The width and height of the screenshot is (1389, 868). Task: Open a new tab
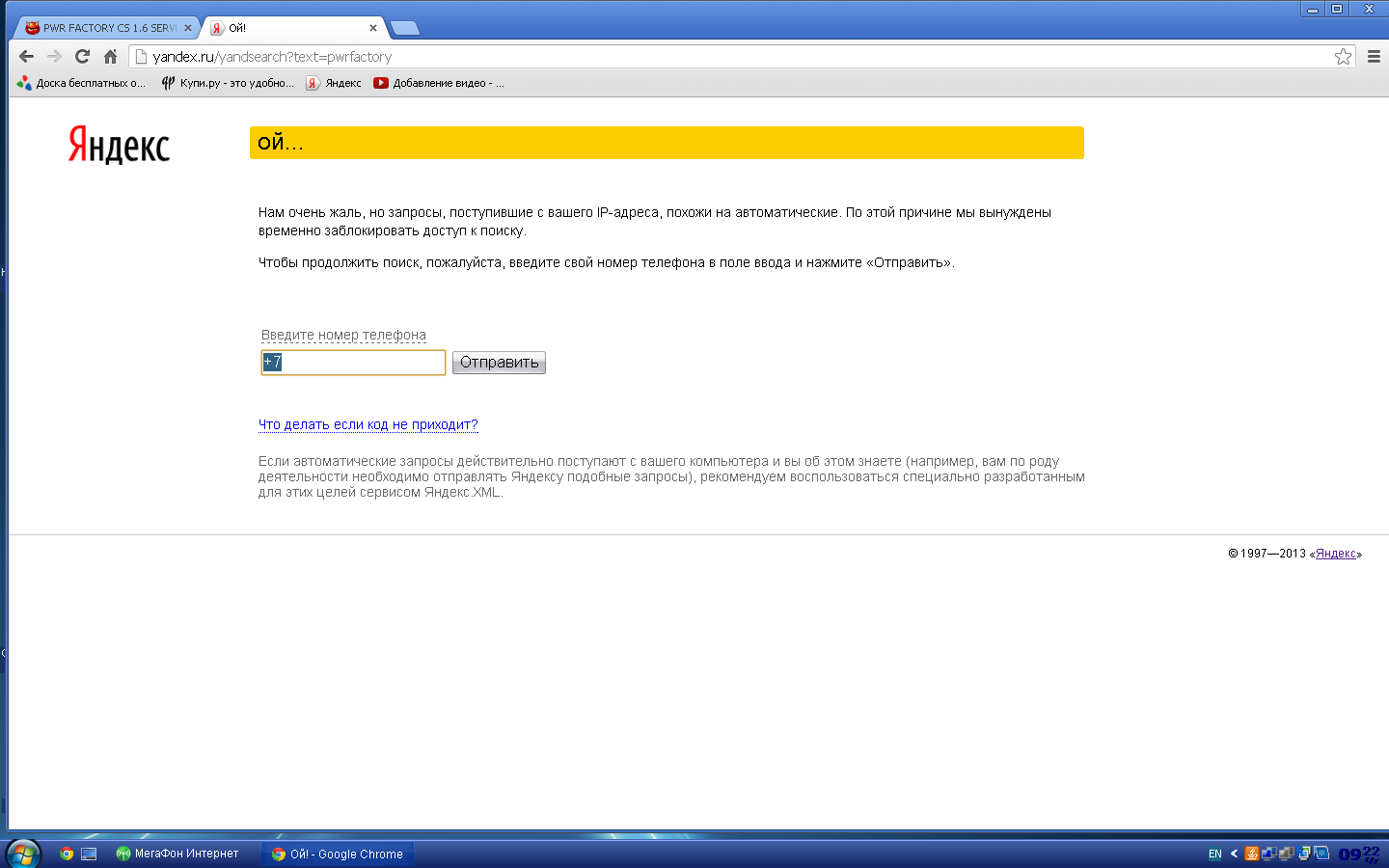(x=405, y=28)
